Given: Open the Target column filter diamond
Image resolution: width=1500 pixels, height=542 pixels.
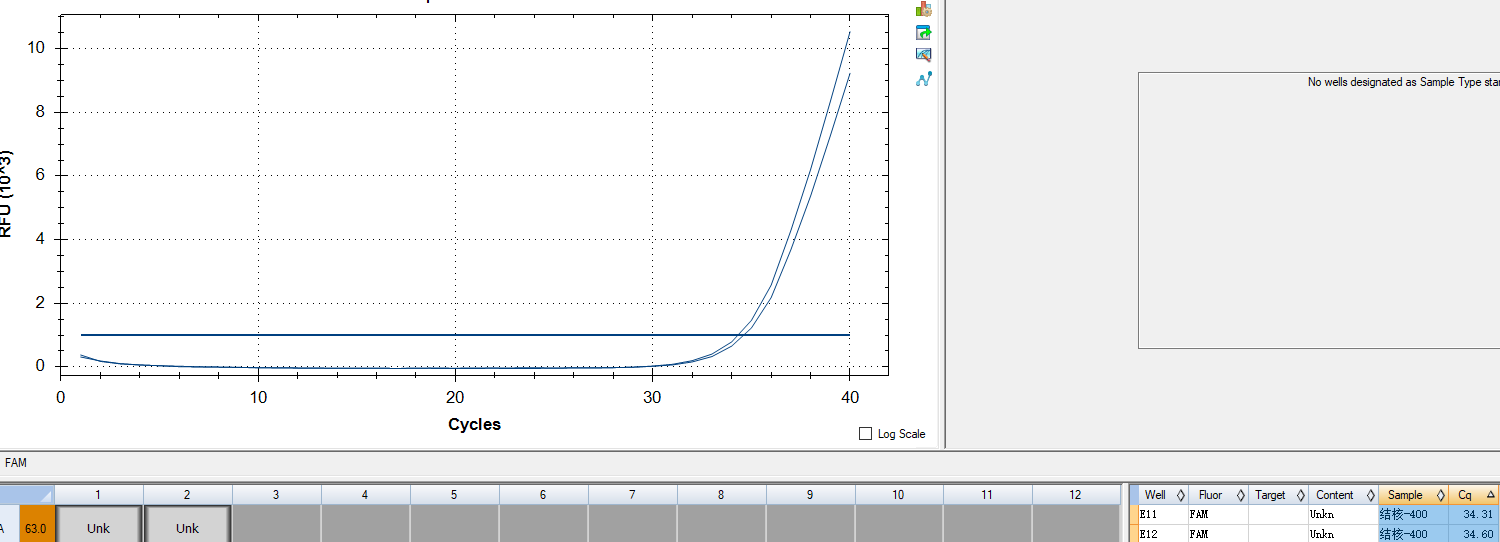Looking at the screenshot, I should [x=1300, y=495].
